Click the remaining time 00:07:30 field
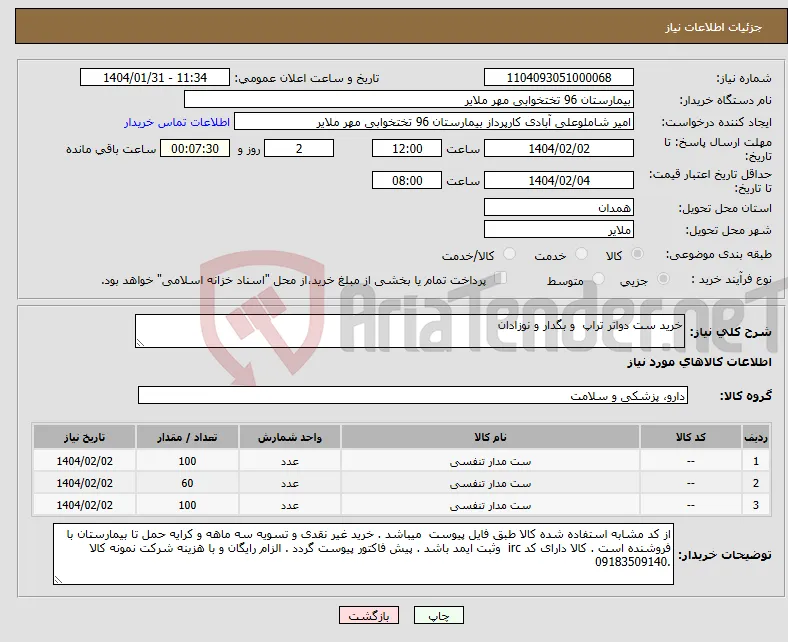Screen dimensions: 788x642 (195, 148)
